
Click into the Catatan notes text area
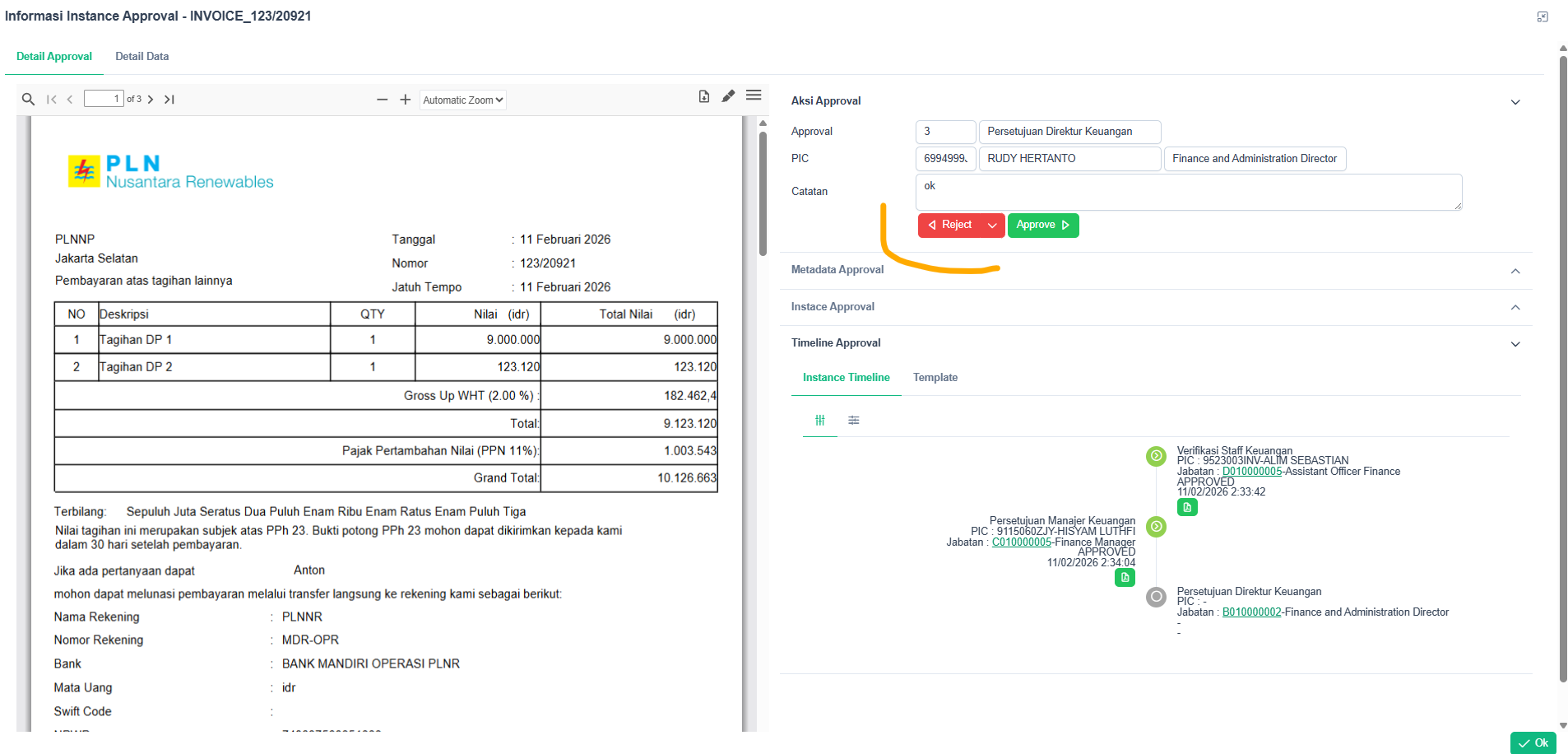[x=1188, y=192]
